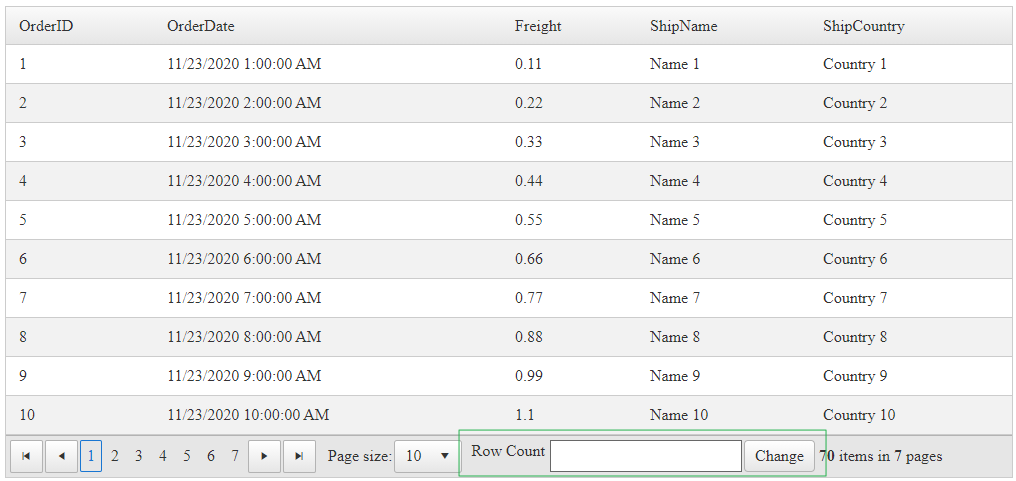The height and width of the screenshot is (481, 1016).
Task: Navigate to page 7
Action: (235, 456)
